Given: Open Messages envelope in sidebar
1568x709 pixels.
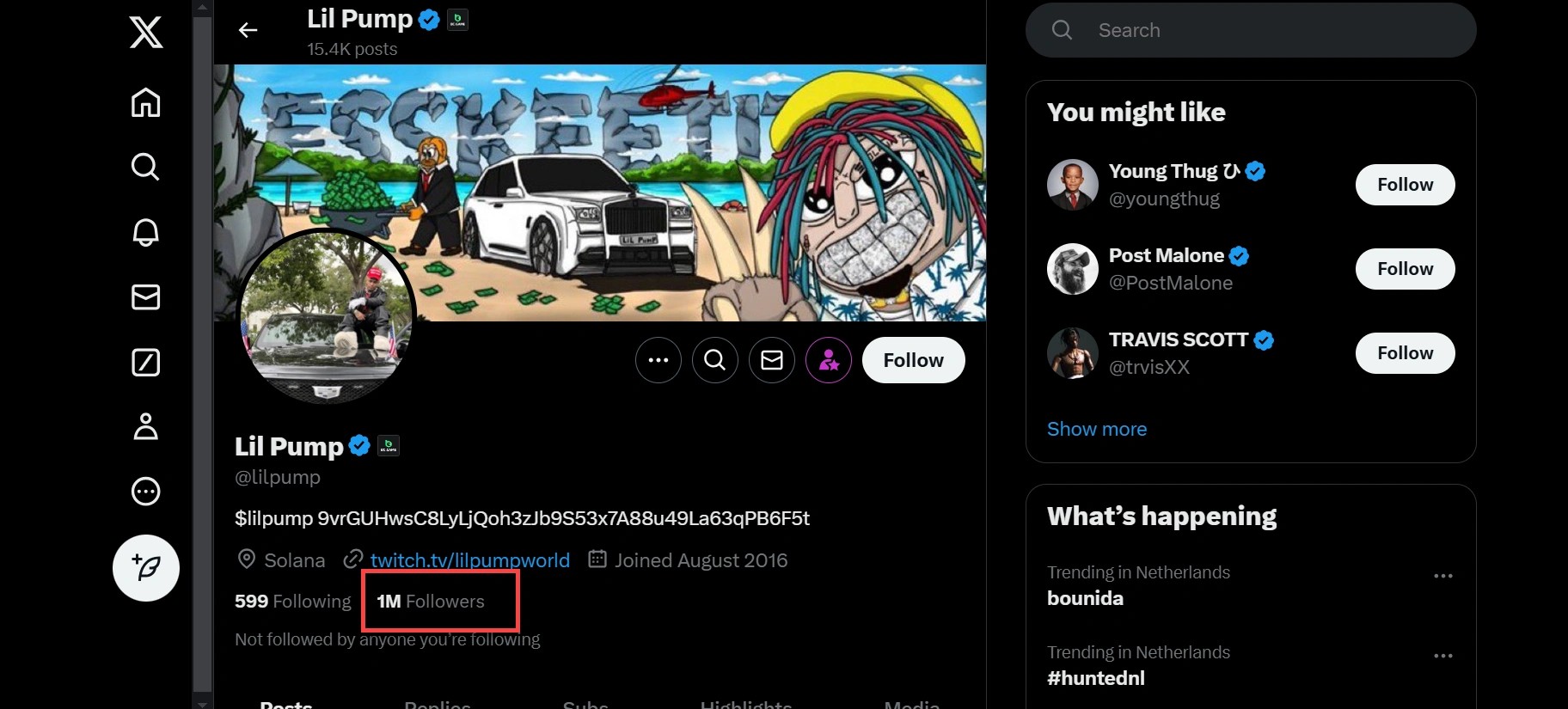Looking at the screenshot, I should [145, 297].
